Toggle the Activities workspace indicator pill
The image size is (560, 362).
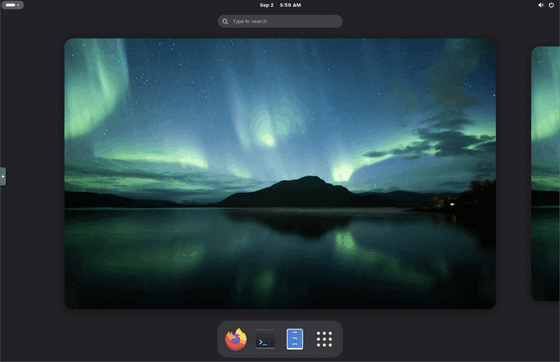[12, 5]
